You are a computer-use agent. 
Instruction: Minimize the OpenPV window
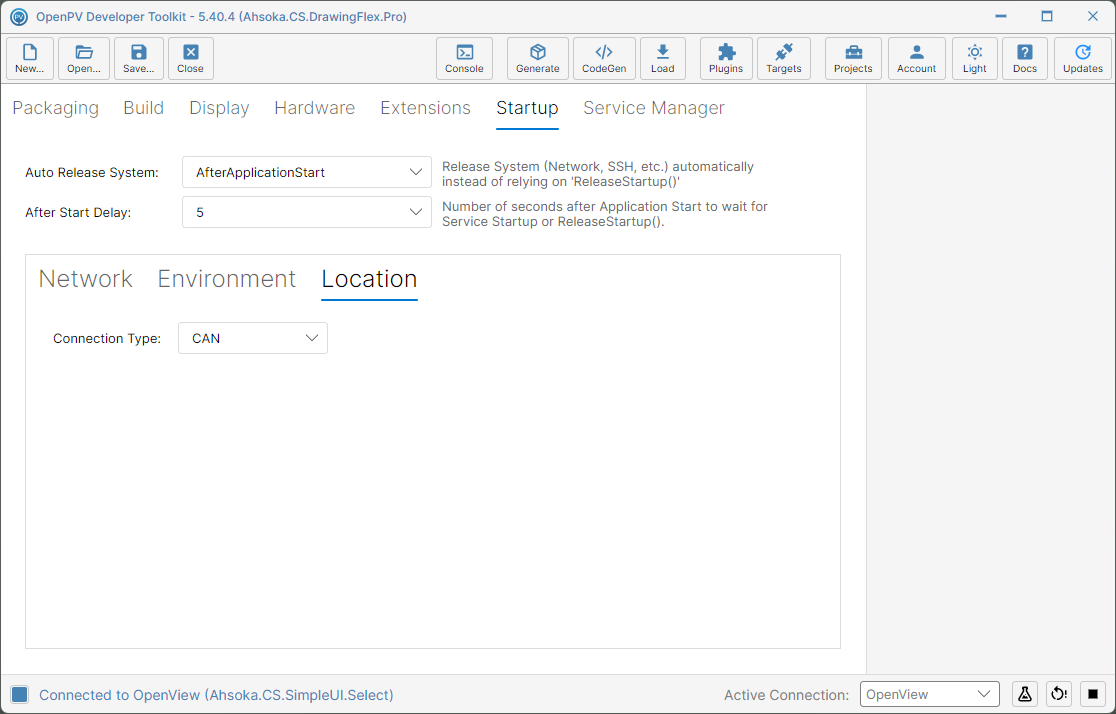[1001, 16]
